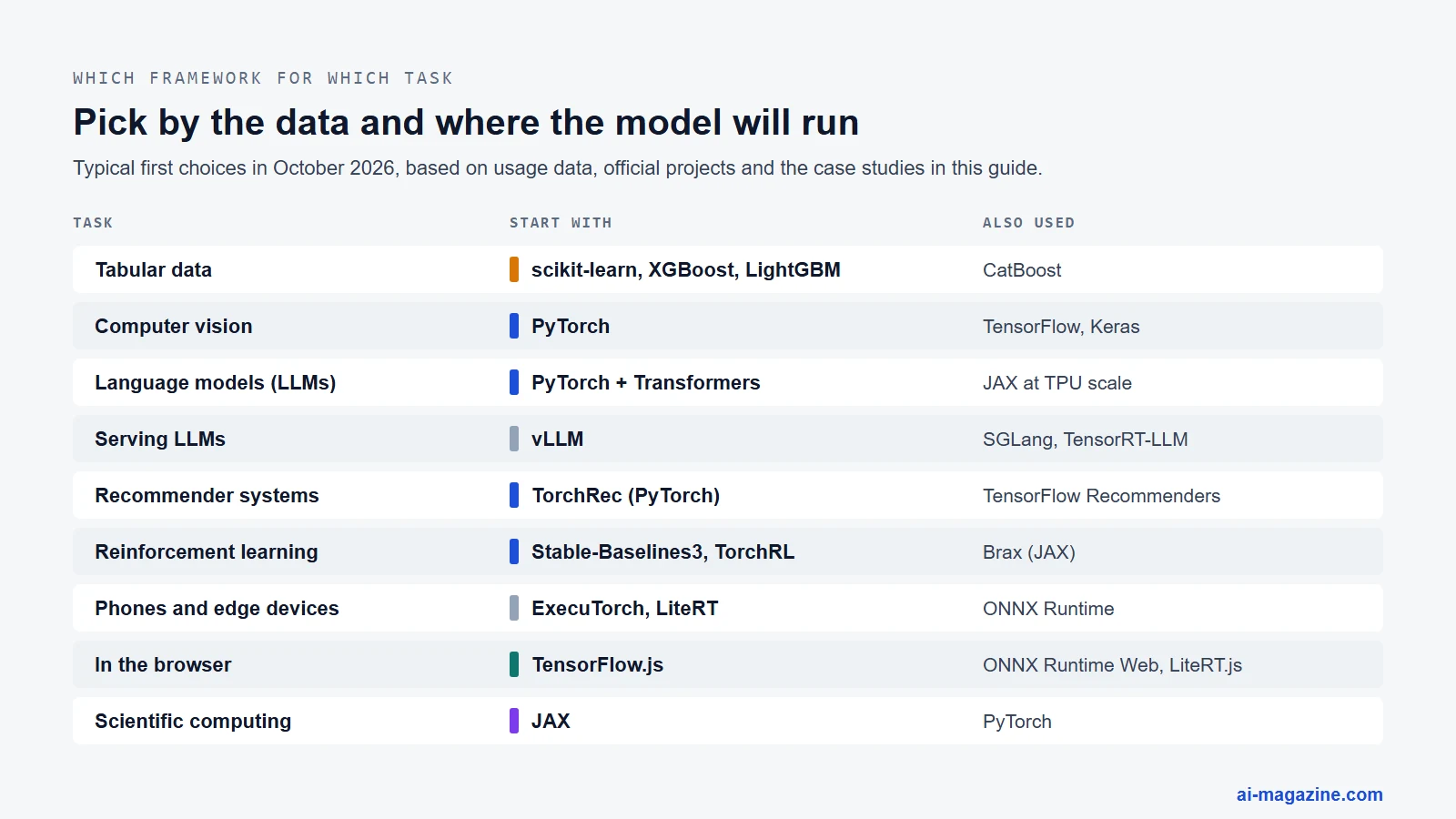Click the Serving LLMs task label
This screenshot has height=819, width=1456.
coord(160,439)
